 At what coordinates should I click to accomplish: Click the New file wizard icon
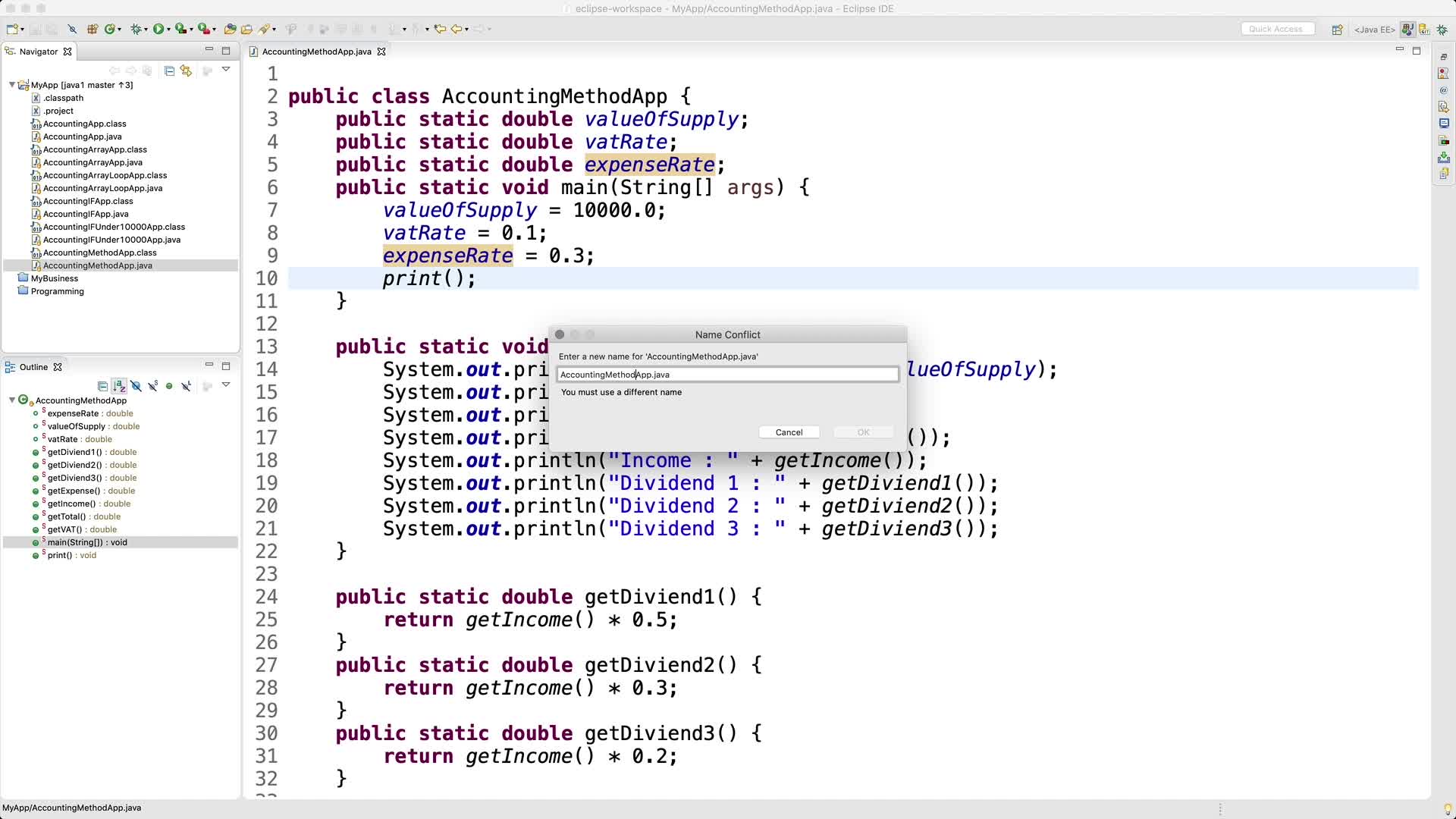click(11, 30)
